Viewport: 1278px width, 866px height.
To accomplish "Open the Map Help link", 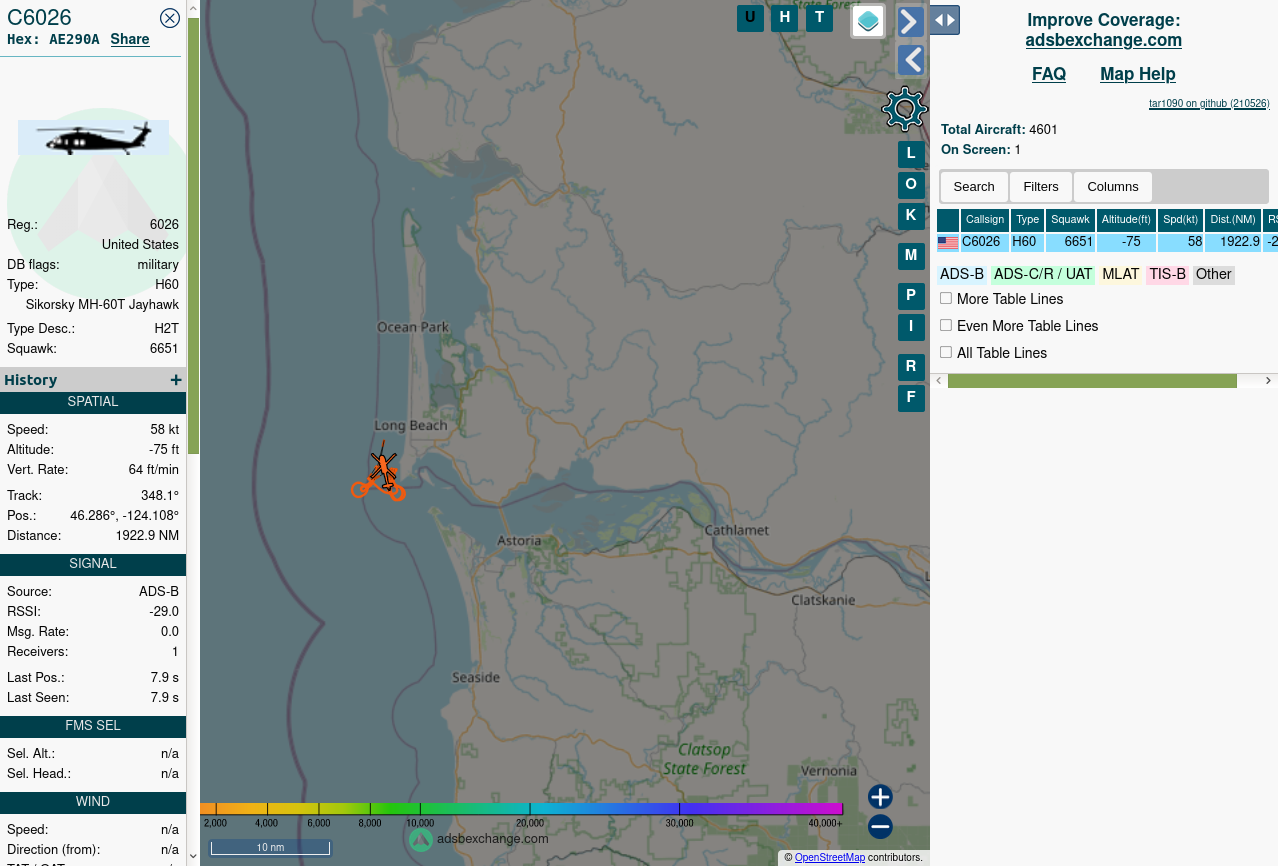I will coord(1138,74).
